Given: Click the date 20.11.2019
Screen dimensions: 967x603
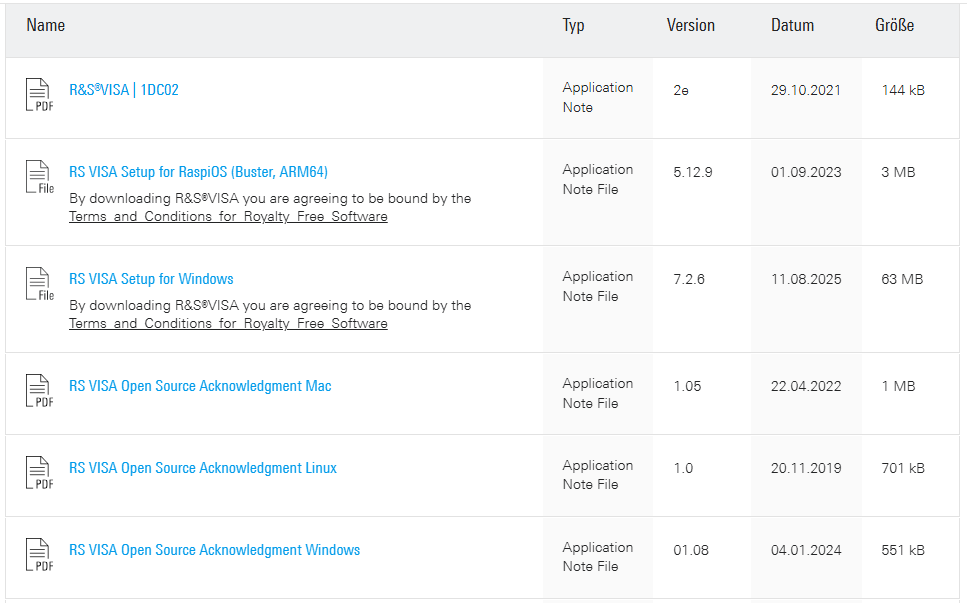Looking at the screenshot, I should 806,468.
